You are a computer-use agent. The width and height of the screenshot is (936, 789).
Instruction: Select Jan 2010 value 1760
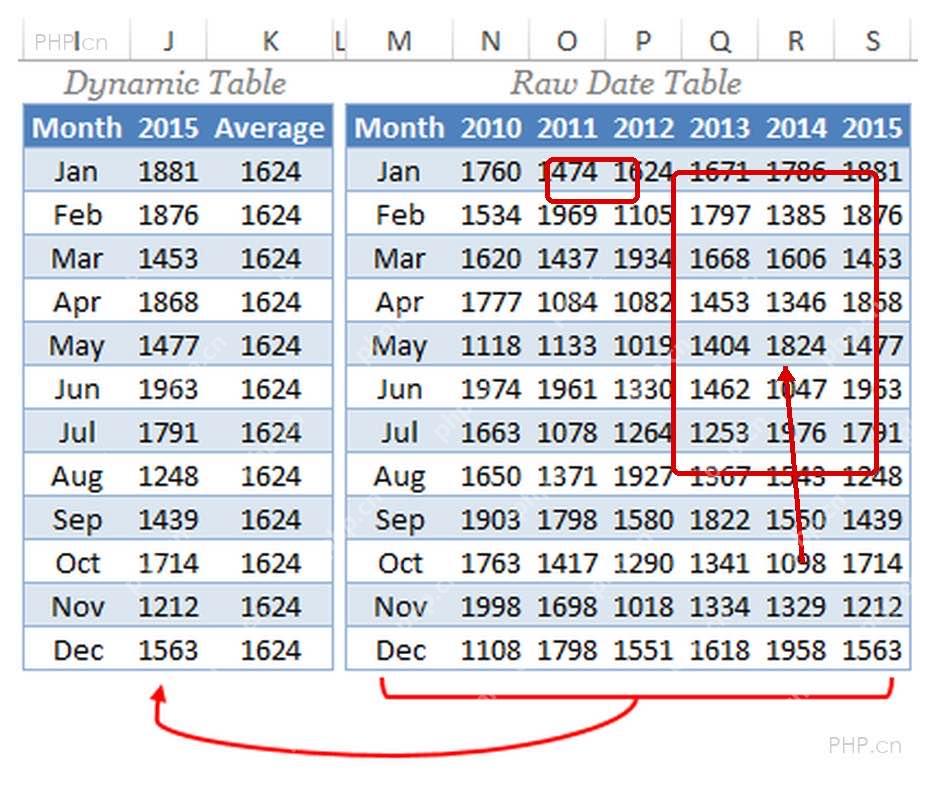491,171
